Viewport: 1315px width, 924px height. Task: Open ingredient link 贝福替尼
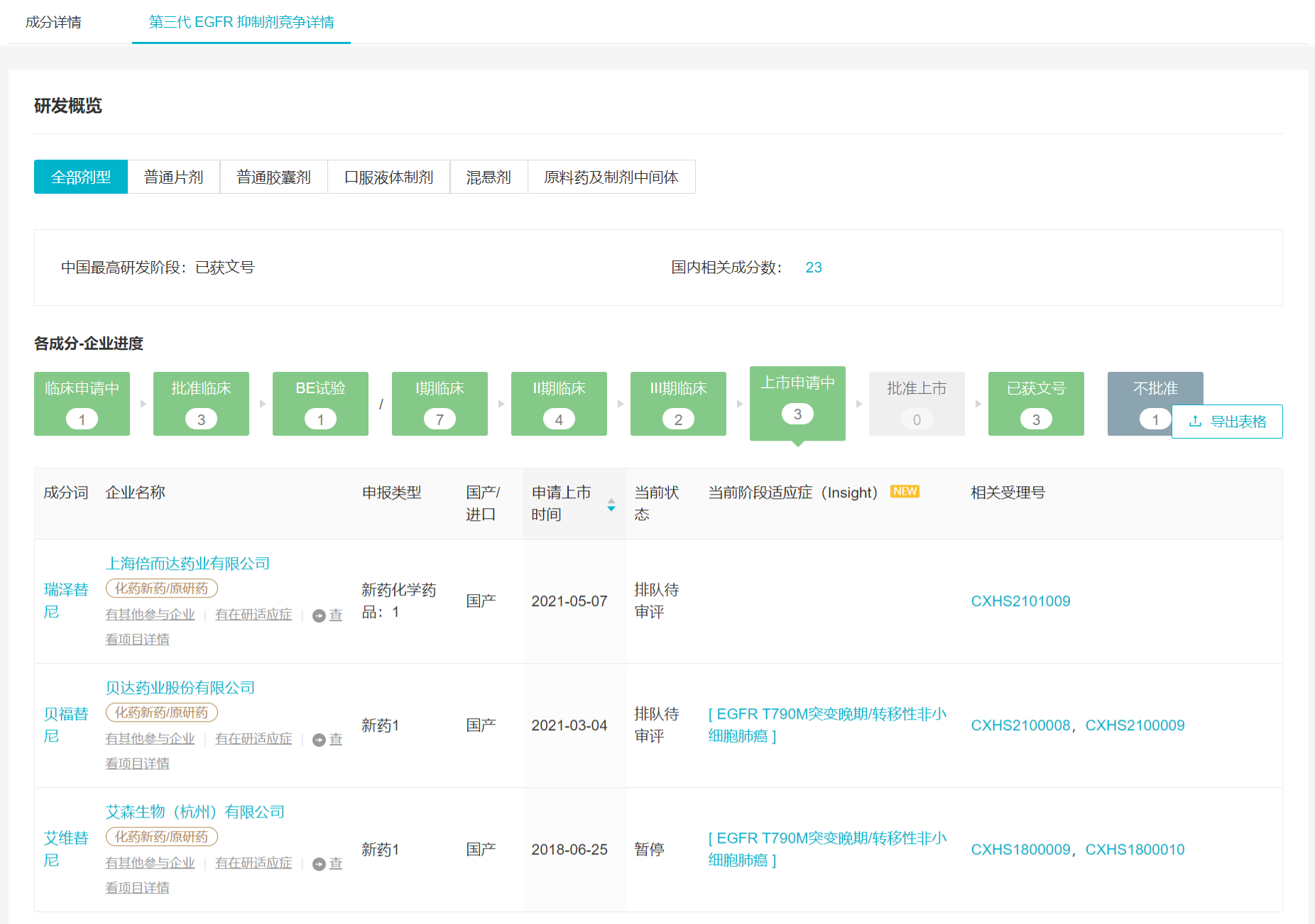(x=66, y=725)
